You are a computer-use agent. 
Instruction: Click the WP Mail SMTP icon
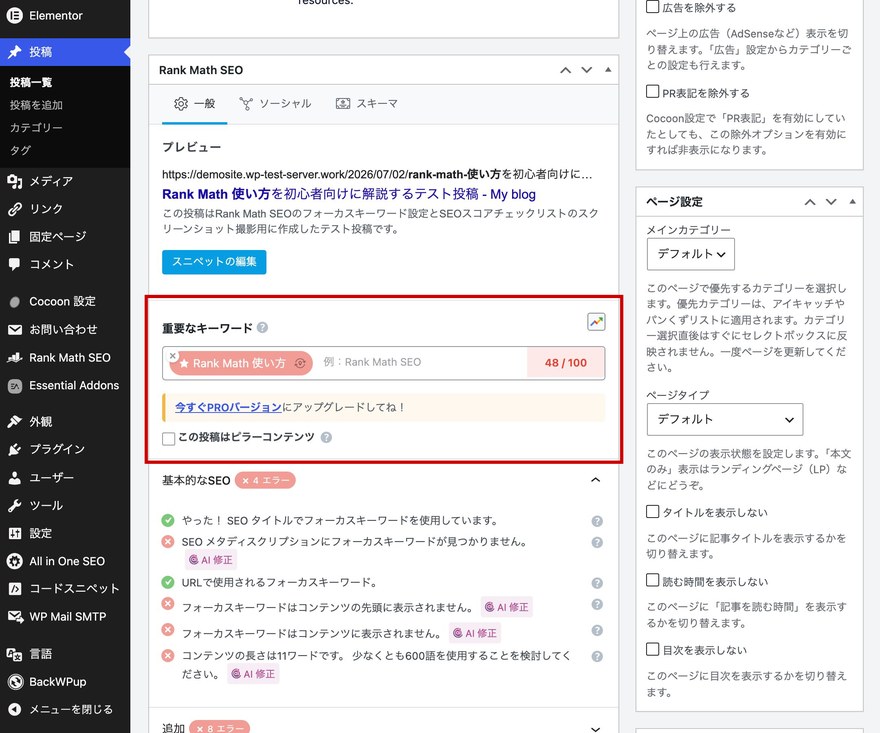(15, 617)
